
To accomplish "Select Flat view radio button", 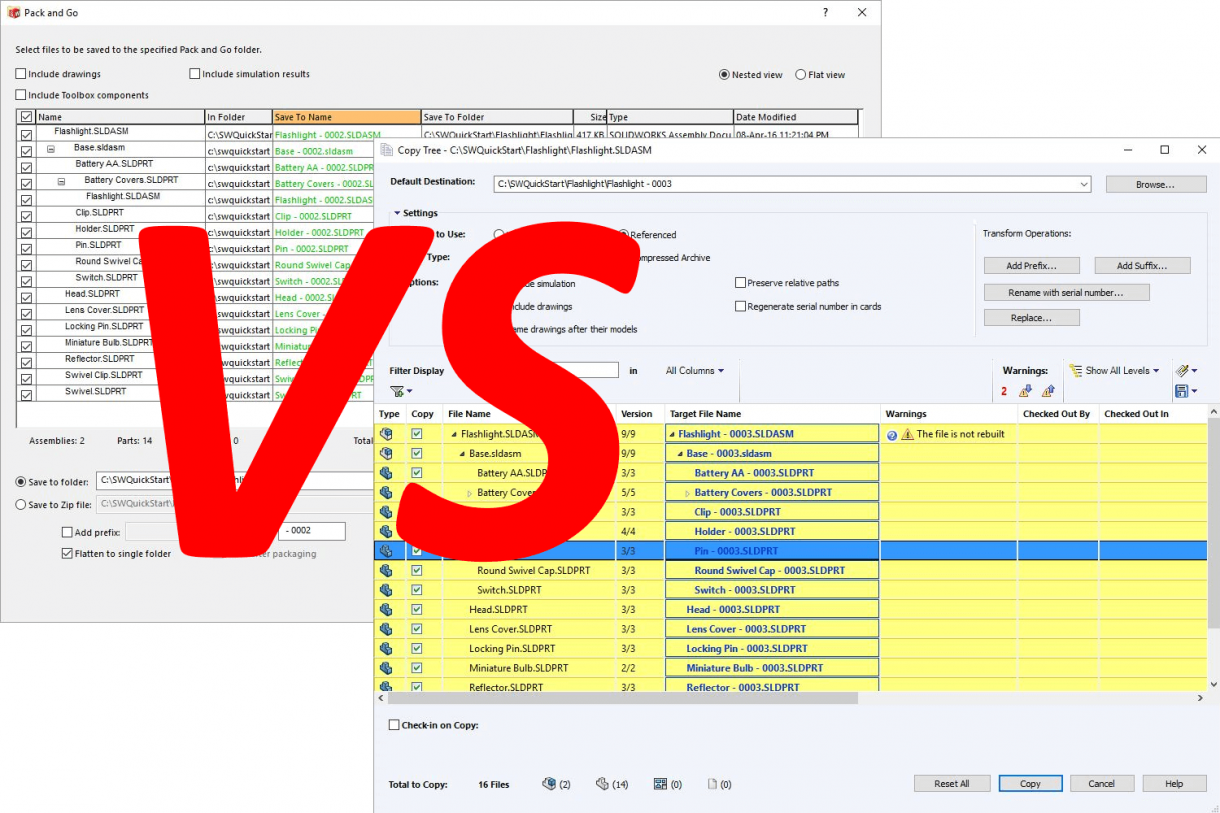I will pyautogui.click(x=800, y=75).
